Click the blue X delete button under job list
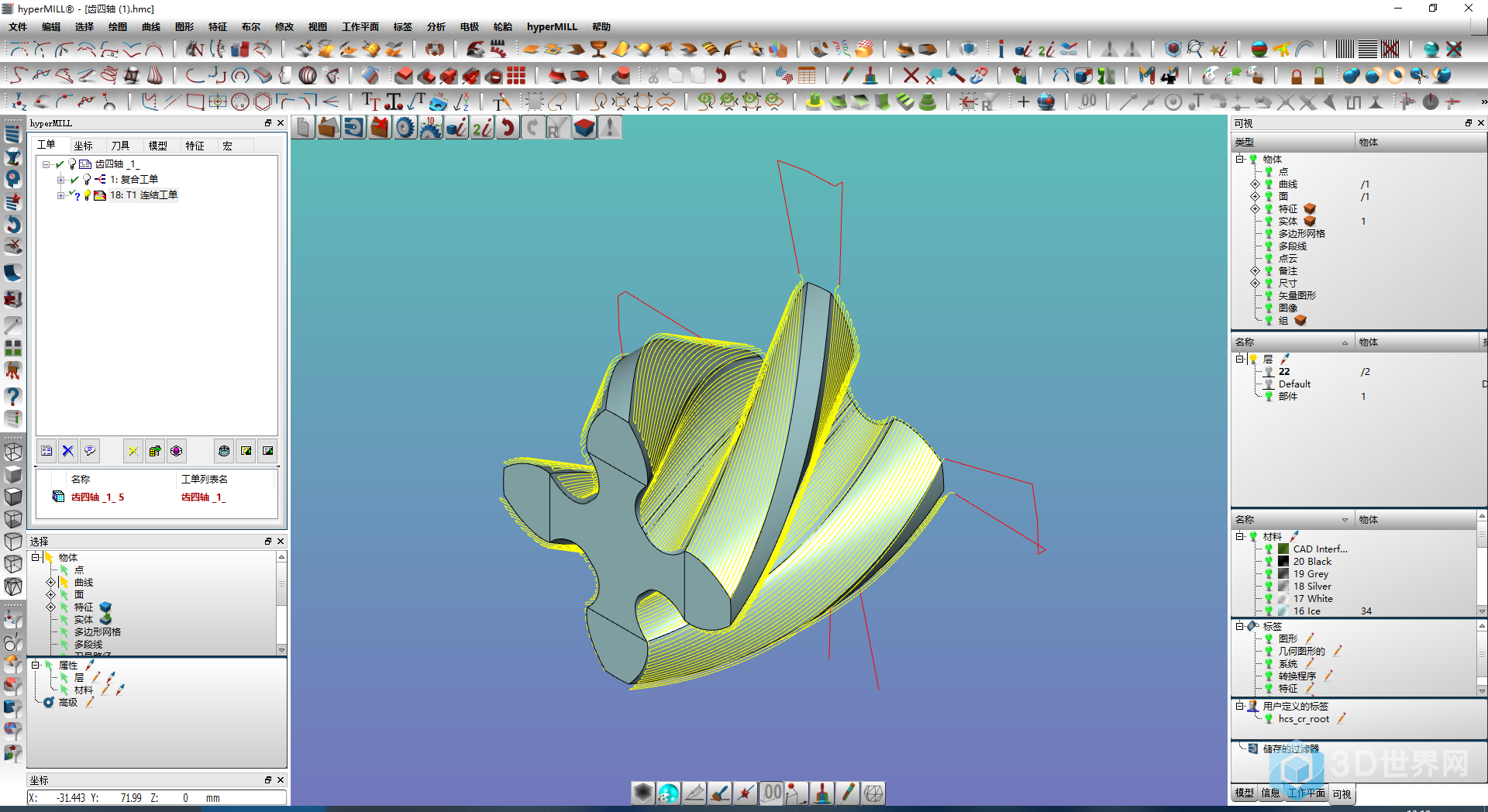Viewport: 1488px width, 812px height. [68, 451]
